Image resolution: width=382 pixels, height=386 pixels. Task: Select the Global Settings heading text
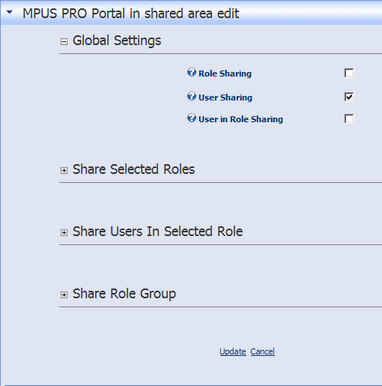coord(117,41)
